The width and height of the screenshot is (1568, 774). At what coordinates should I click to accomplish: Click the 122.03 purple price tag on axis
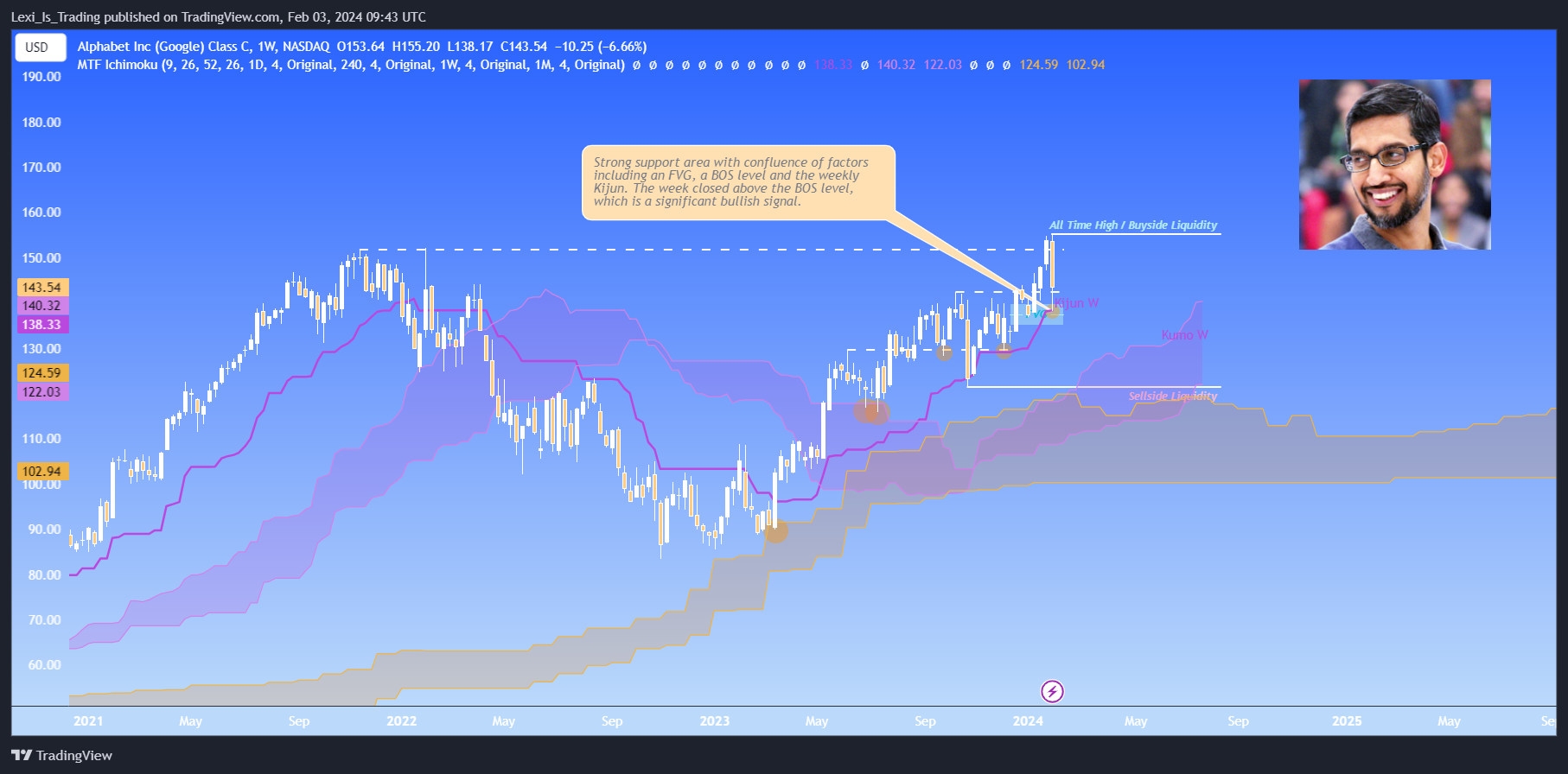[x=41, y=392]
